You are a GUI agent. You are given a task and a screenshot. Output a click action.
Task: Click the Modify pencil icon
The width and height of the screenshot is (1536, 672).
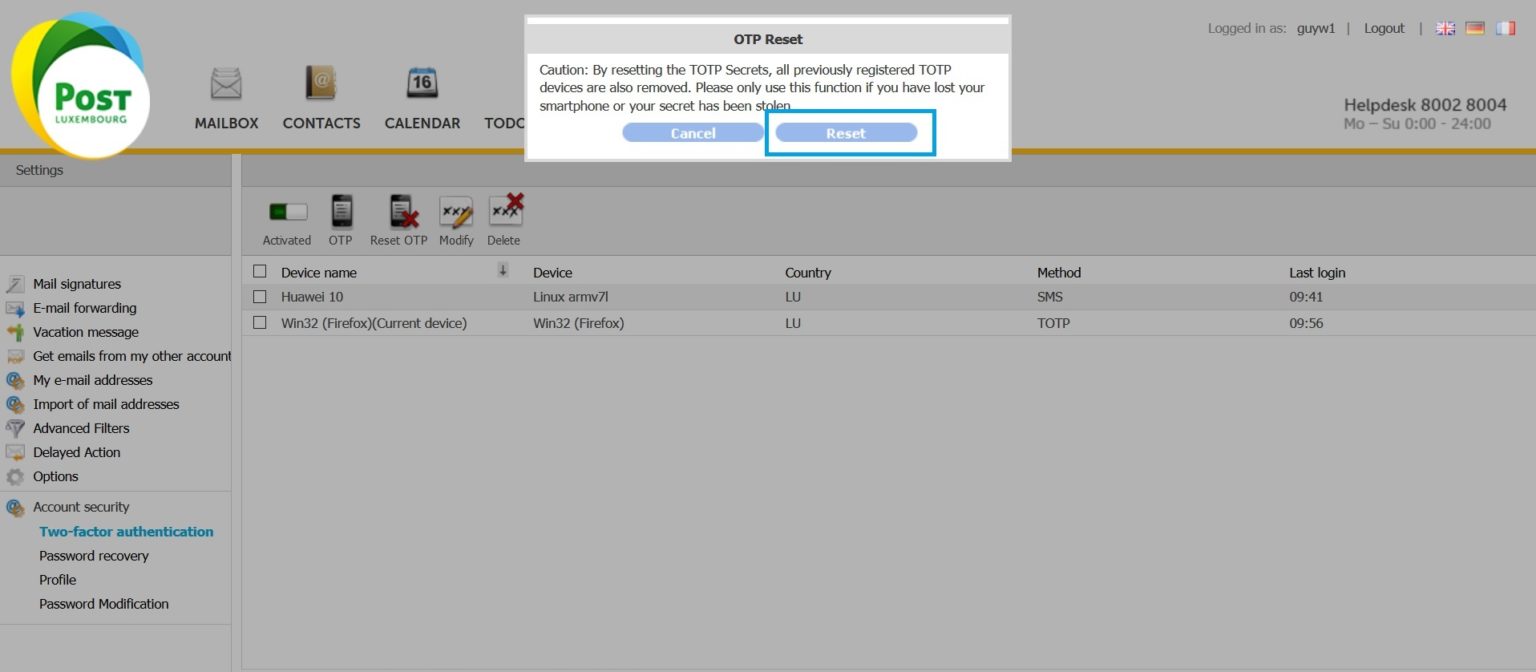(456, 212)
